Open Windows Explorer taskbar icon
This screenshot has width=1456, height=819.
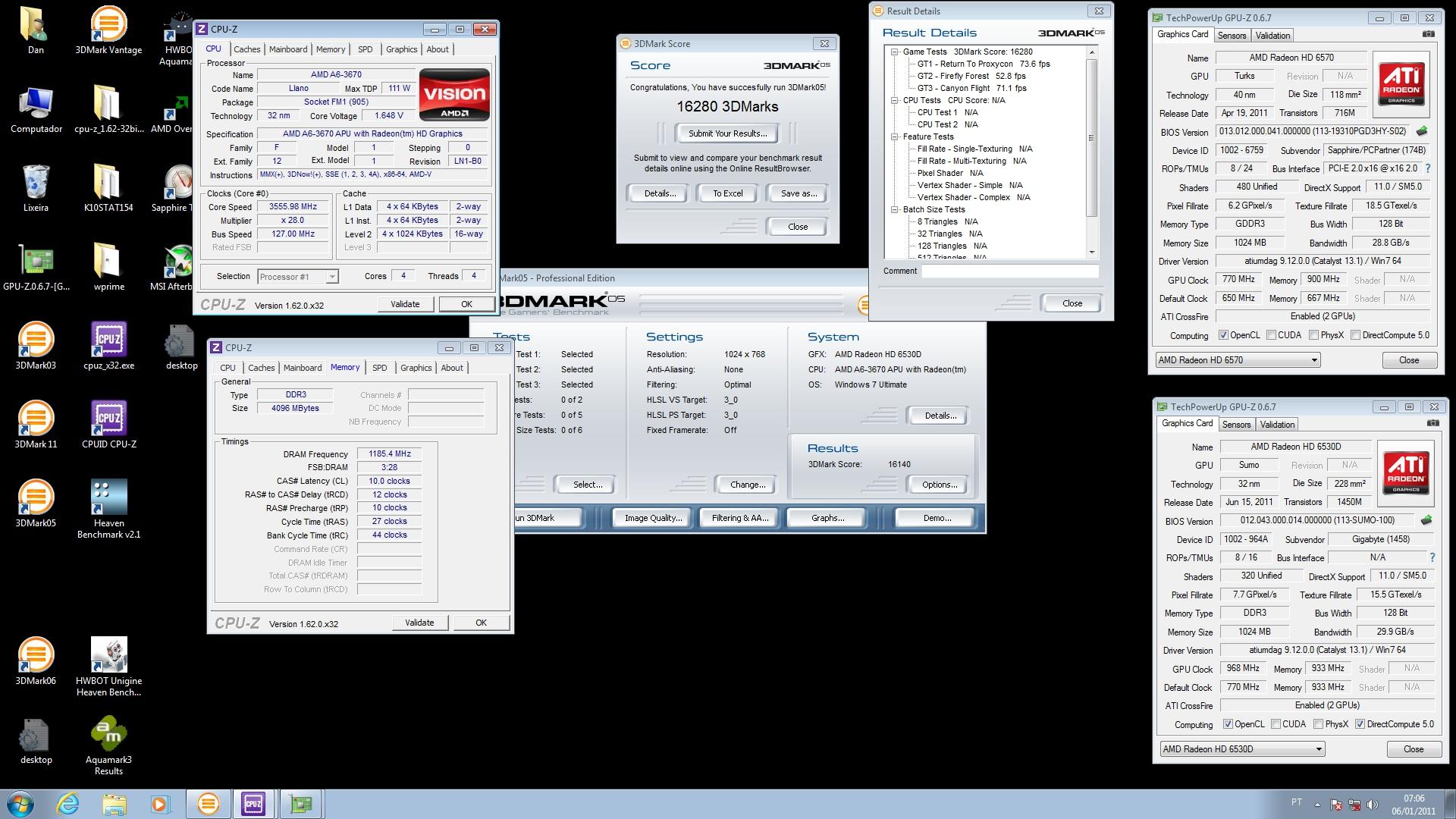coord(114,803)
